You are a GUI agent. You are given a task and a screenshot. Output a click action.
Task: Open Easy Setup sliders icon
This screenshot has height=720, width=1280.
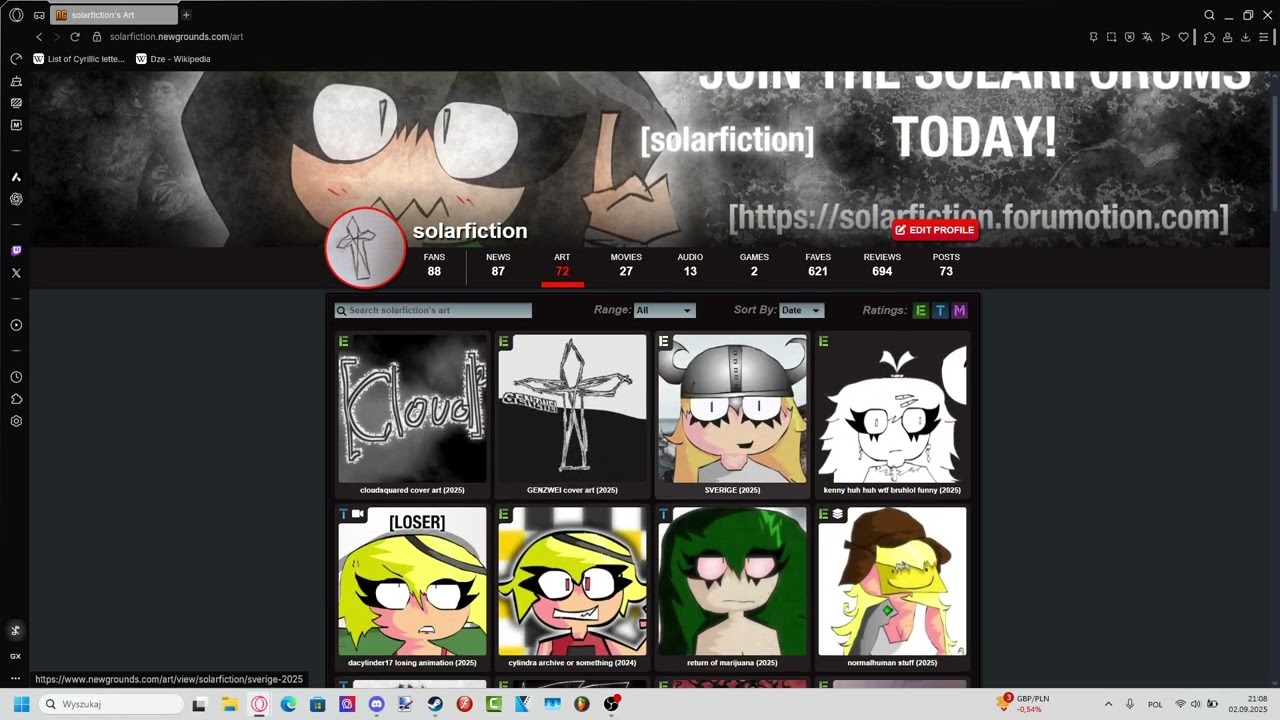coord(1264,37)
